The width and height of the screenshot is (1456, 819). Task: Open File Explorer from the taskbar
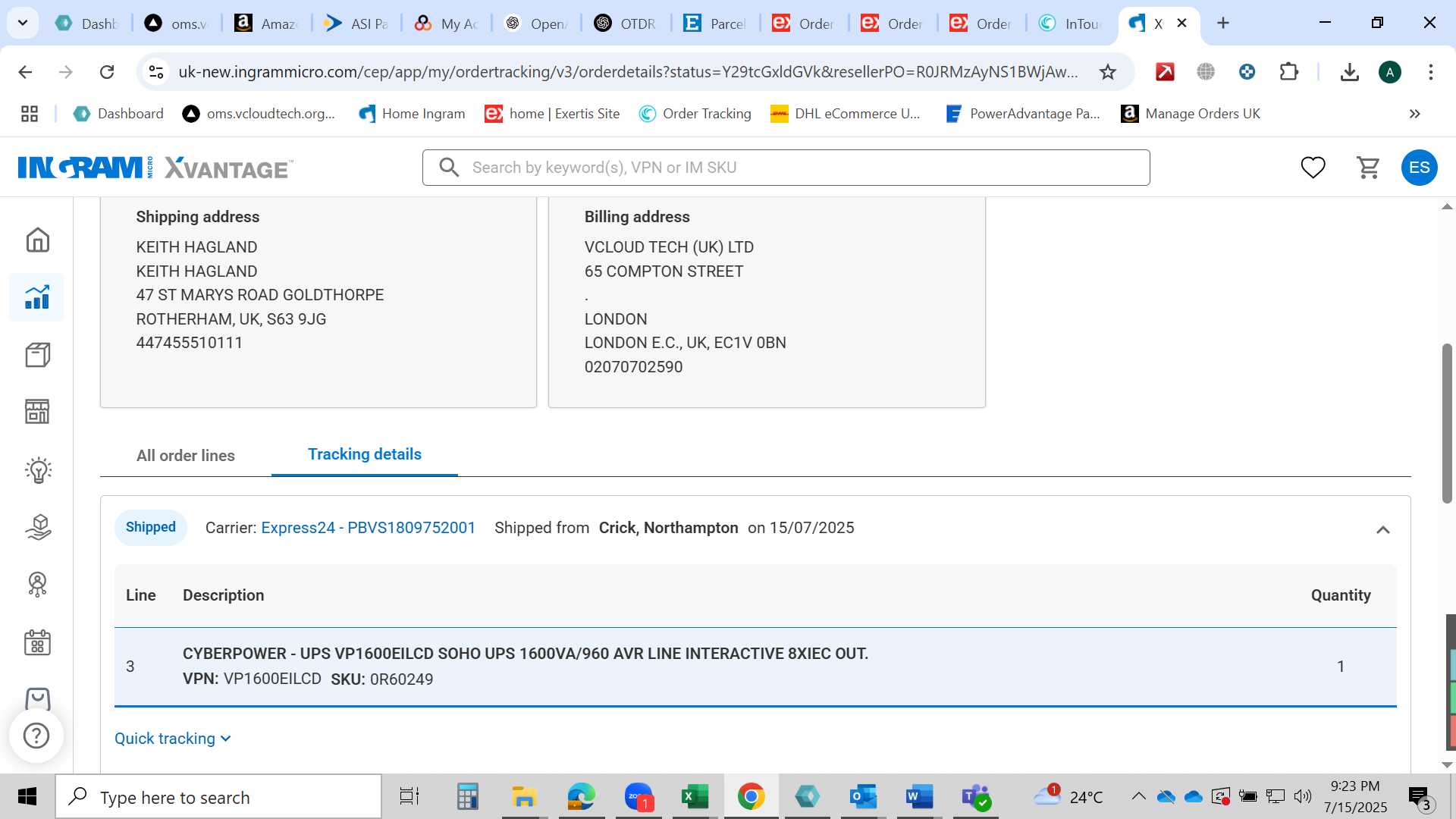click(524, 797)
